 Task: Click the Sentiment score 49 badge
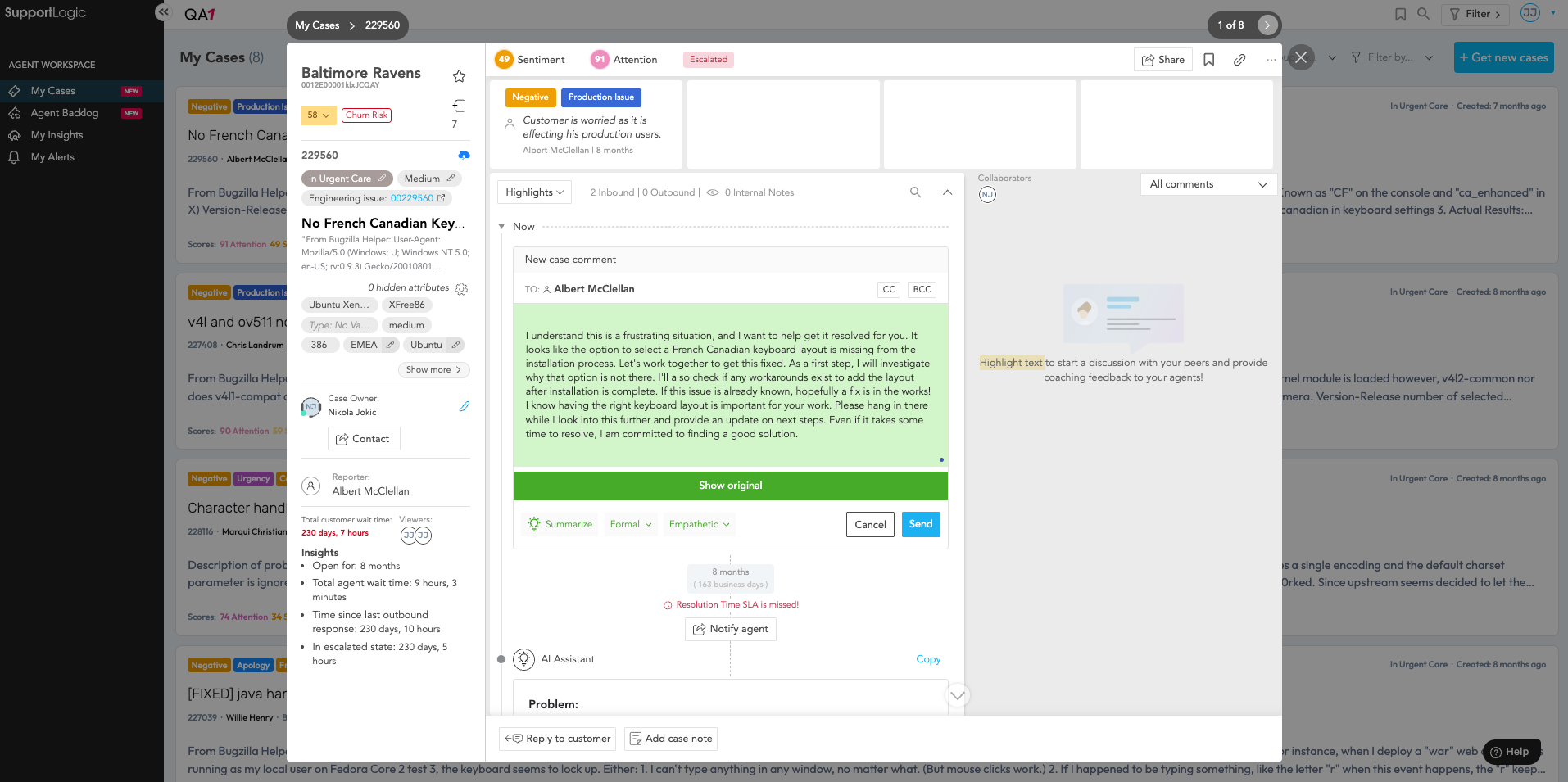(x=504, y=59)
